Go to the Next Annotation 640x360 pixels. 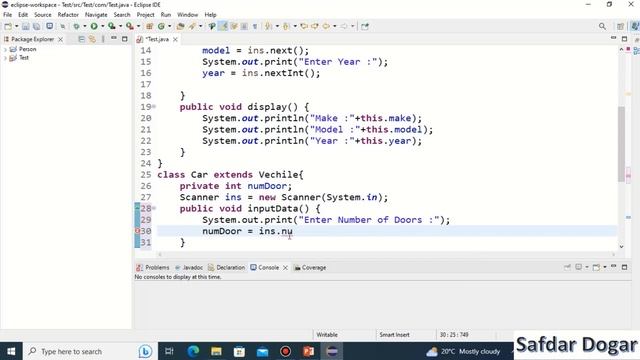click(x=268, y=26)
